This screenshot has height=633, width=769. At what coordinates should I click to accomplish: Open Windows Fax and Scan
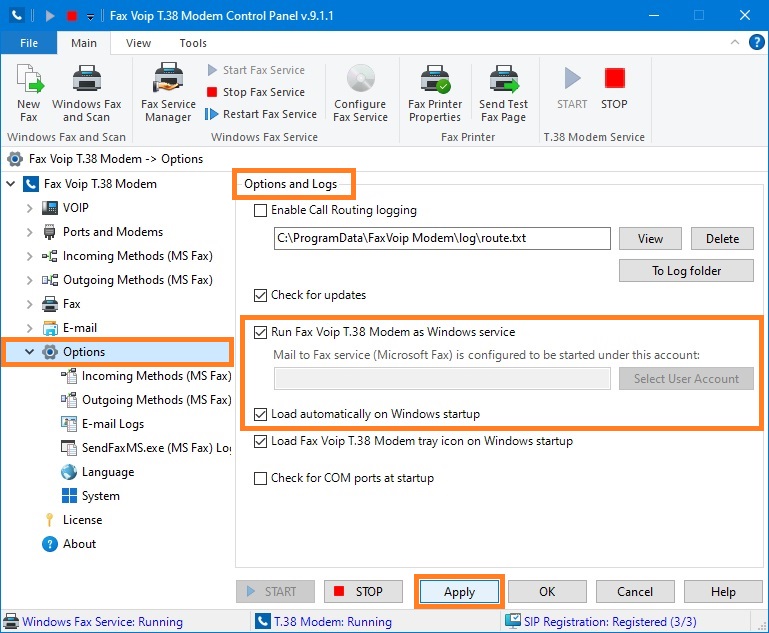pyautogui.click(x=86, y=93)
